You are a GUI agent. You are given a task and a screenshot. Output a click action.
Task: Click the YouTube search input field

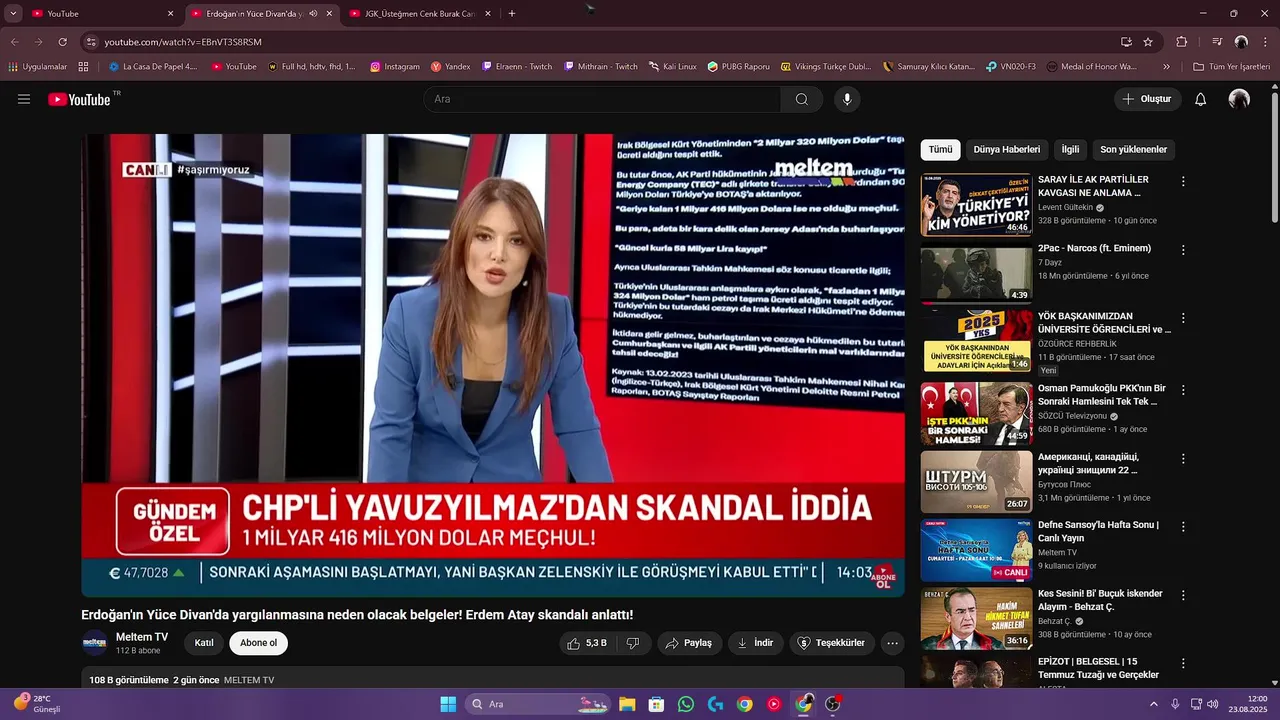602,99
